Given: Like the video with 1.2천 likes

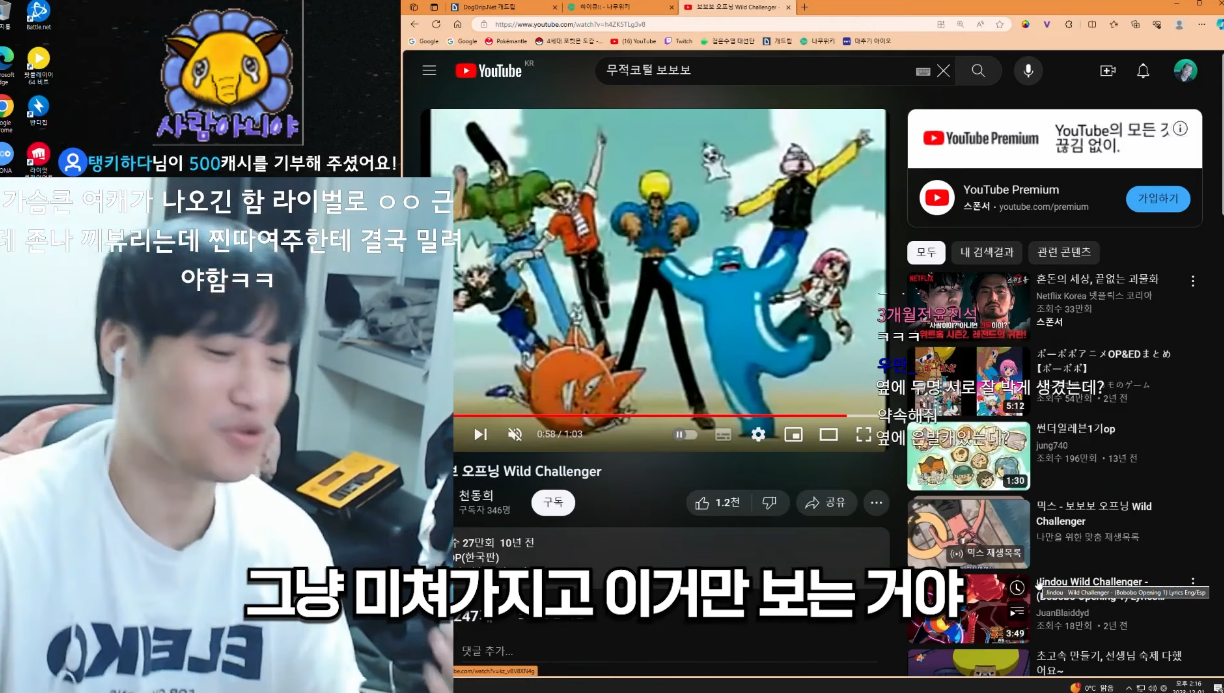Looking at the screenshot, I should (x=719, y=503).
